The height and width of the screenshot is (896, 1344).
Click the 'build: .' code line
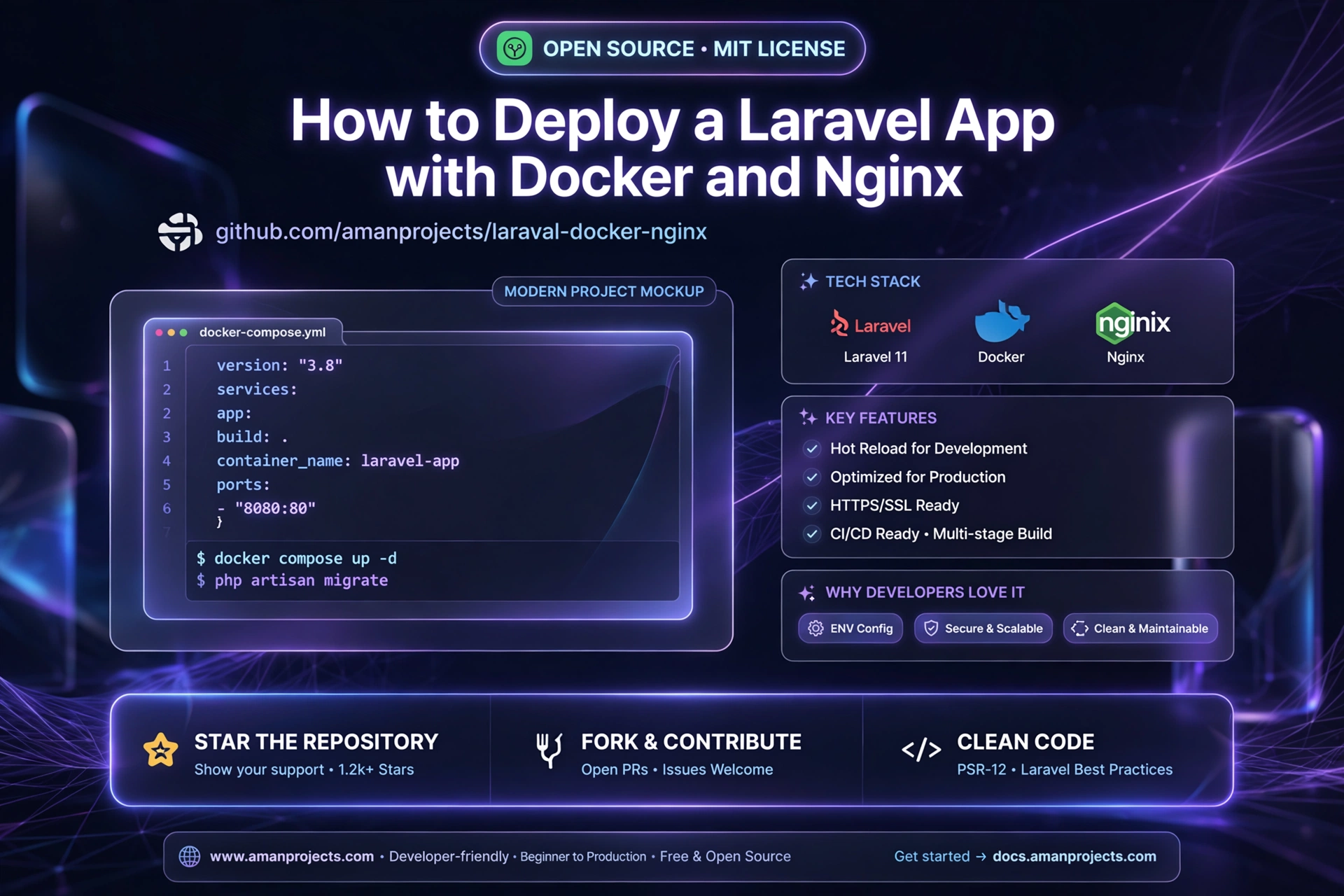point(252,437)
